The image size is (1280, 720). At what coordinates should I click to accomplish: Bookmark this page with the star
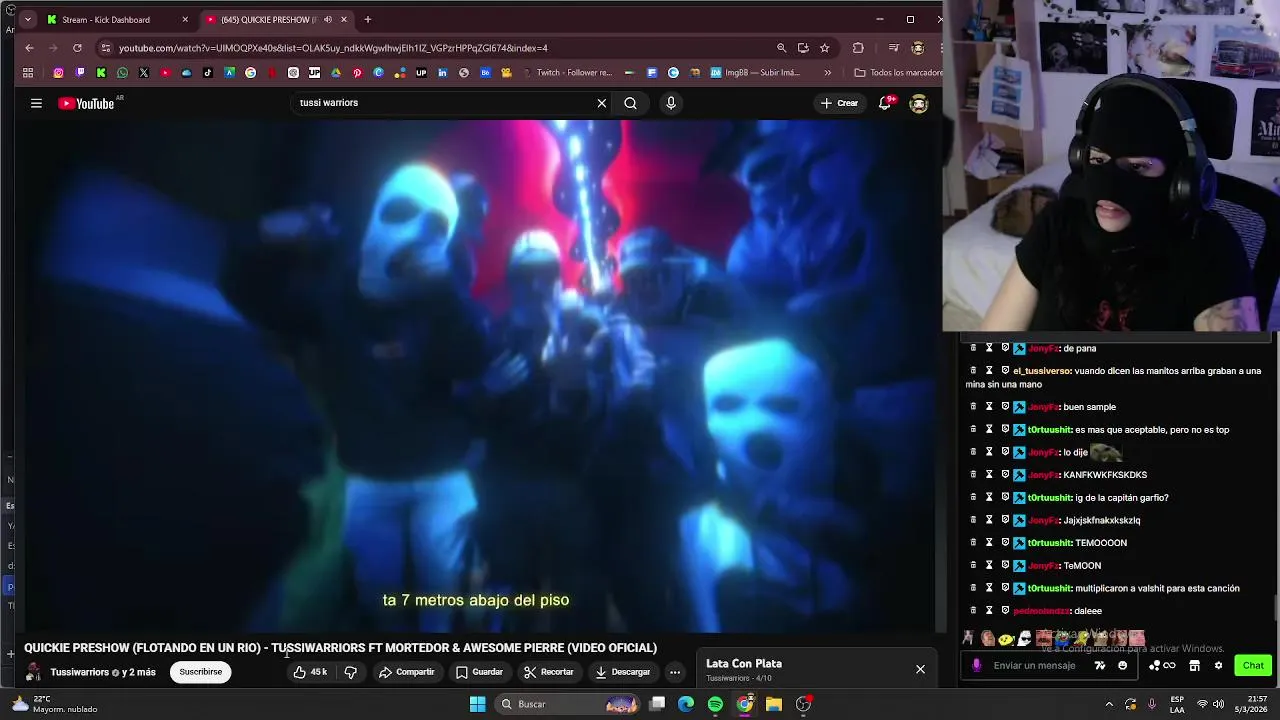[x=824, y=48]
